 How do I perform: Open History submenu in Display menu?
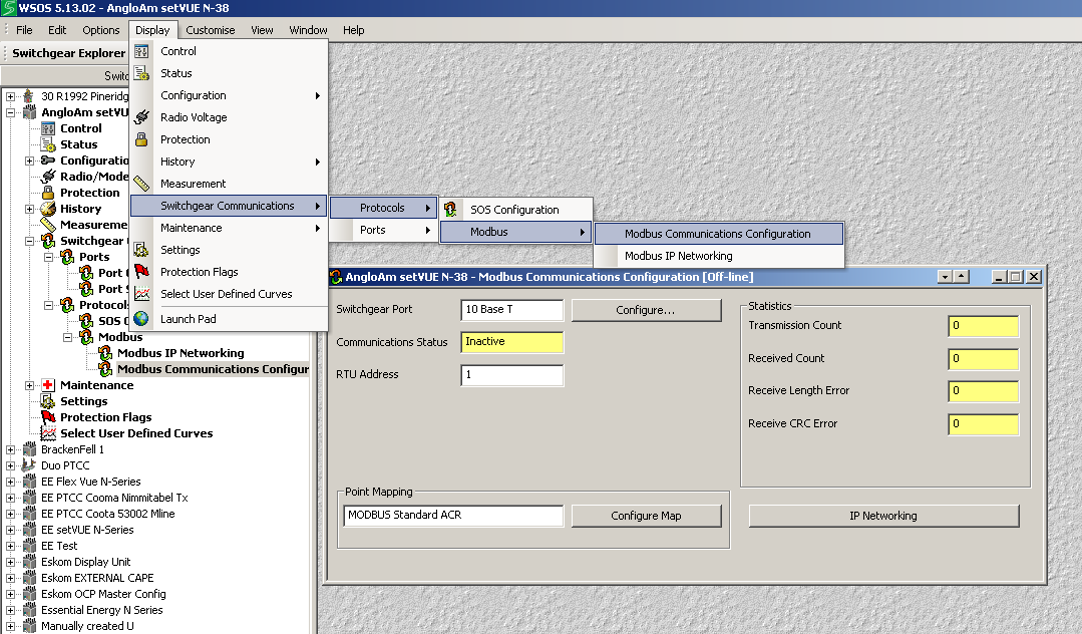pyautogui.click(x=228, y=161)
